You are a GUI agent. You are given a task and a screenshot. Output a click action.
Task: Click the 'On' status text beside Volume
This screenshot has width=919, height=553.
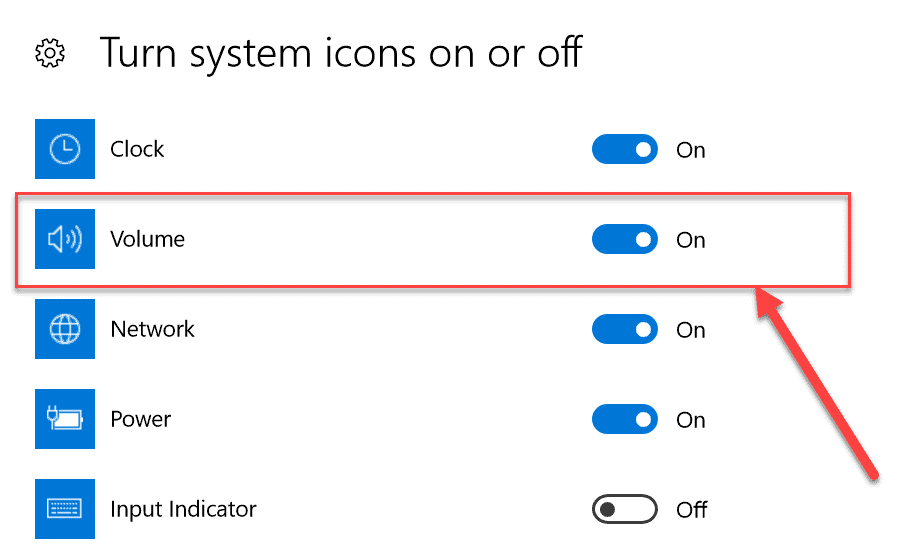691,240
